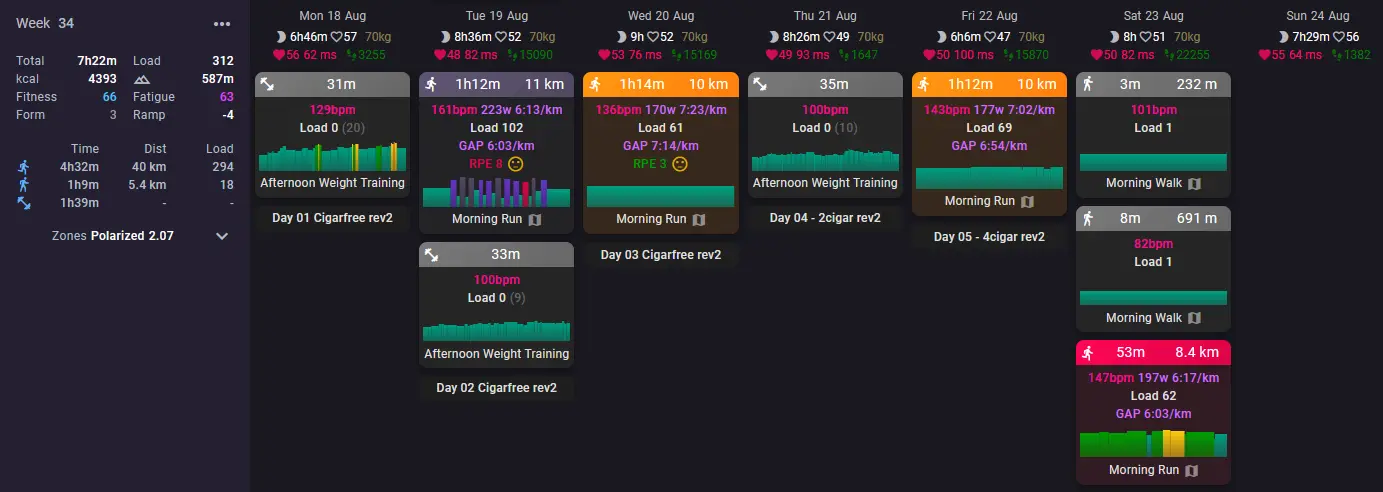The width and height of the screenshot is (1383, 492).
Task: Click the run icon on Wednesday's 1h14m card
Action: (x=596, y=85)
